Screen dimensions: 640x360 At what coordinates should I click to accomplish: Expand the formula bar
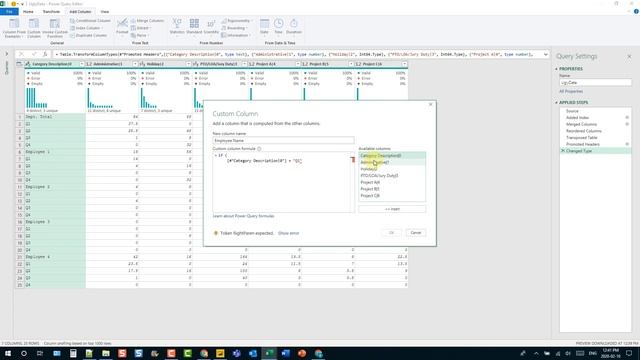click(x=545, y=54)
